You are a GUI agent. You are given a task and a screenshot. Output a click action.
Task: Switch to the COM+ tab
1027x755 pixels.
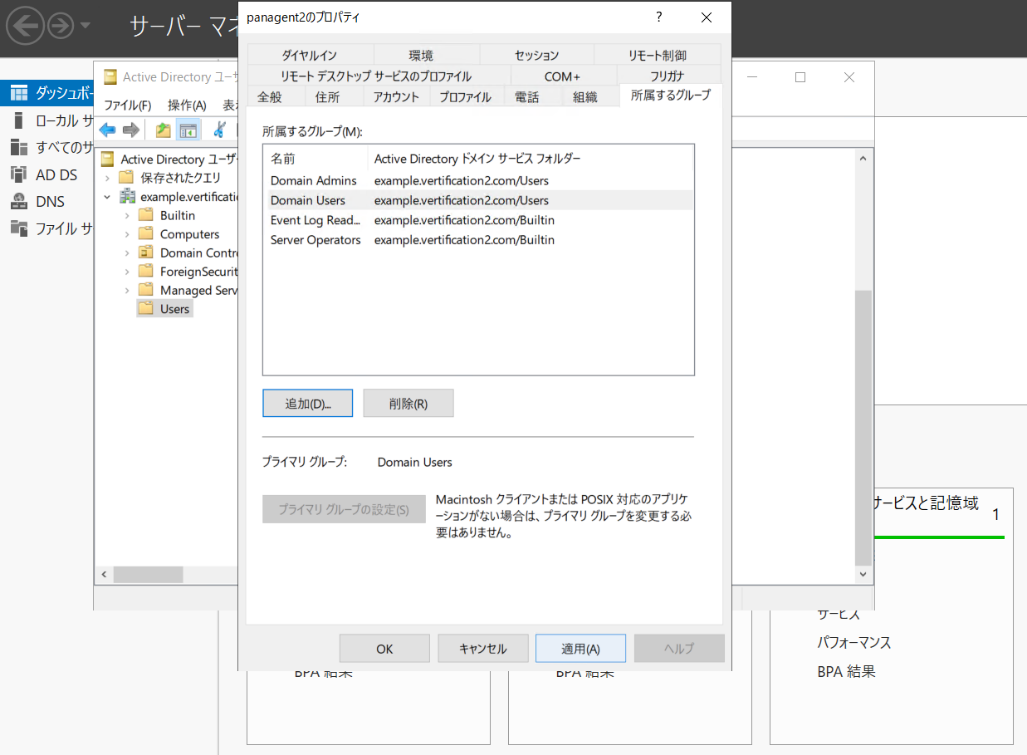tap(562, 76)
